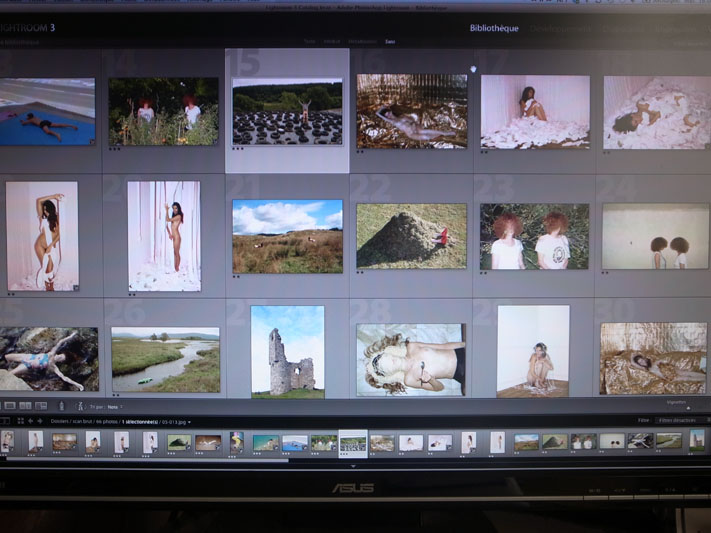
Task: Set star rating under tire photo cell 15
Action: coord(238,148)
